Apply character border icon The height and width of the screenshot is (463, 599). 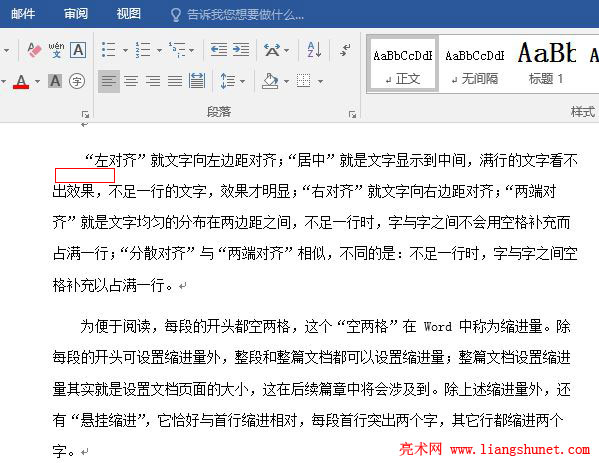click(x=78, y=50)
